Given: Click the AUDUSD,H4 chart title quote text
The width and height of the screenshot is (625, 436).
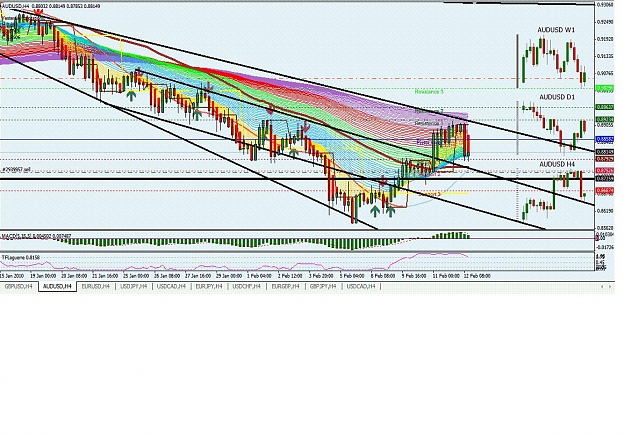Looking at the screenshot, I should click(51, 6).
